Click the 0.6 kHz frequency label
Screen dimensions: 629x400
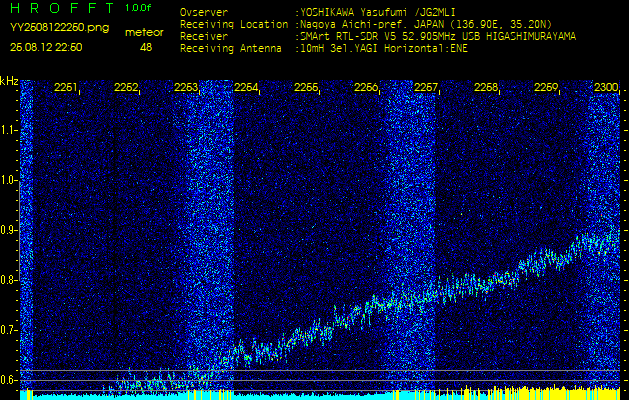point(9,380)
